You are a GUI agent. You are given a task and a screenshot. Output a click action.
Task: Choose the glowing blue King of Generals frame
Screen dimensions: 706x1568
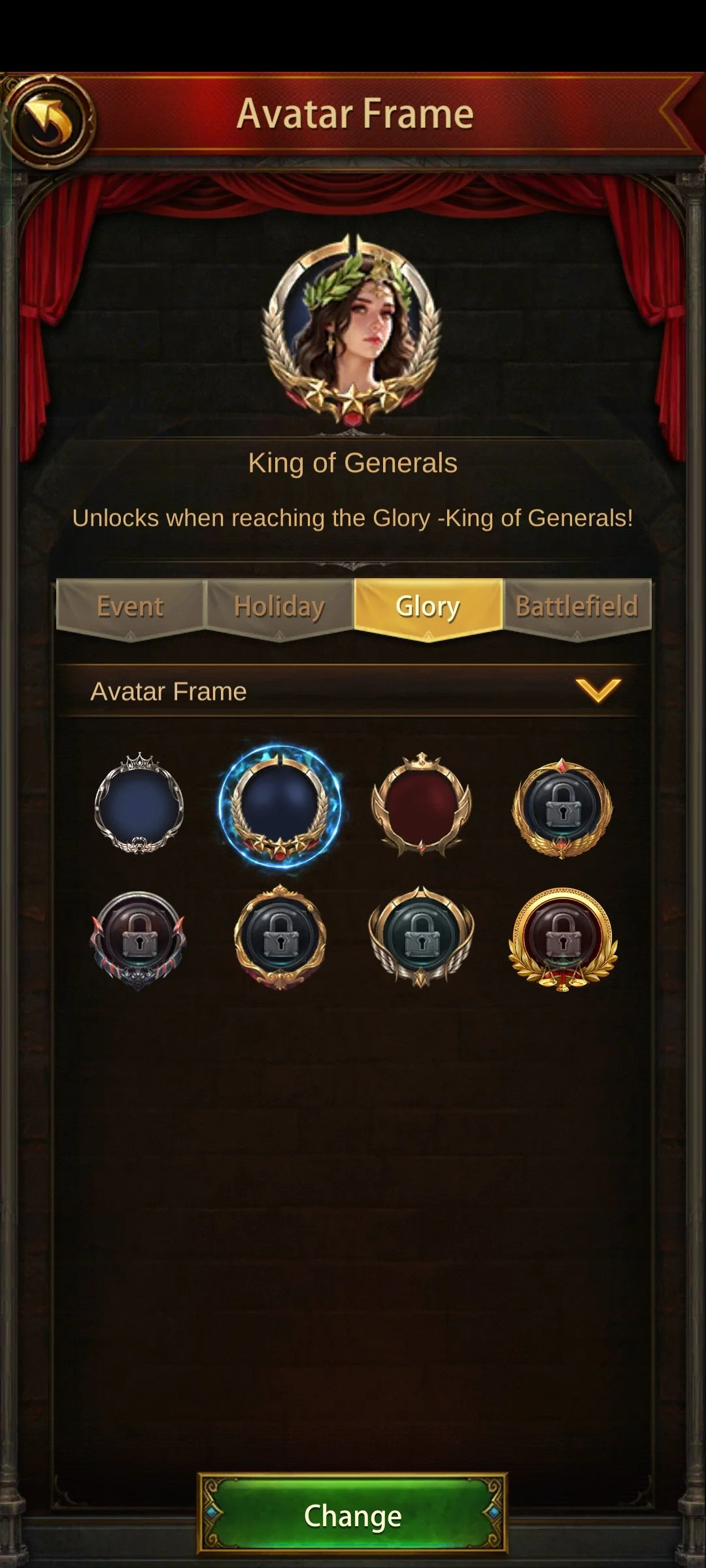coord(280,806)
